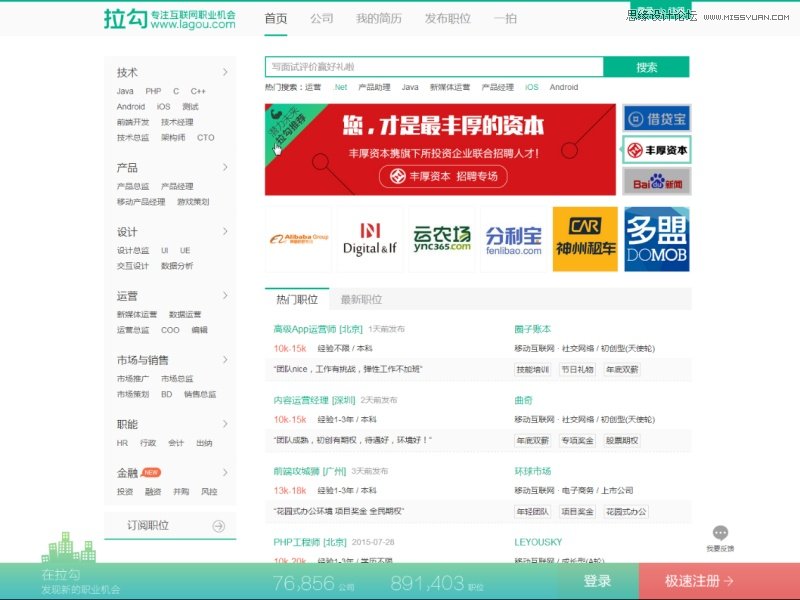800x600 pixels.
Task: Open job 内容运营经理 [深圳]
Action: pyautogui.click(x=314, y=400)
